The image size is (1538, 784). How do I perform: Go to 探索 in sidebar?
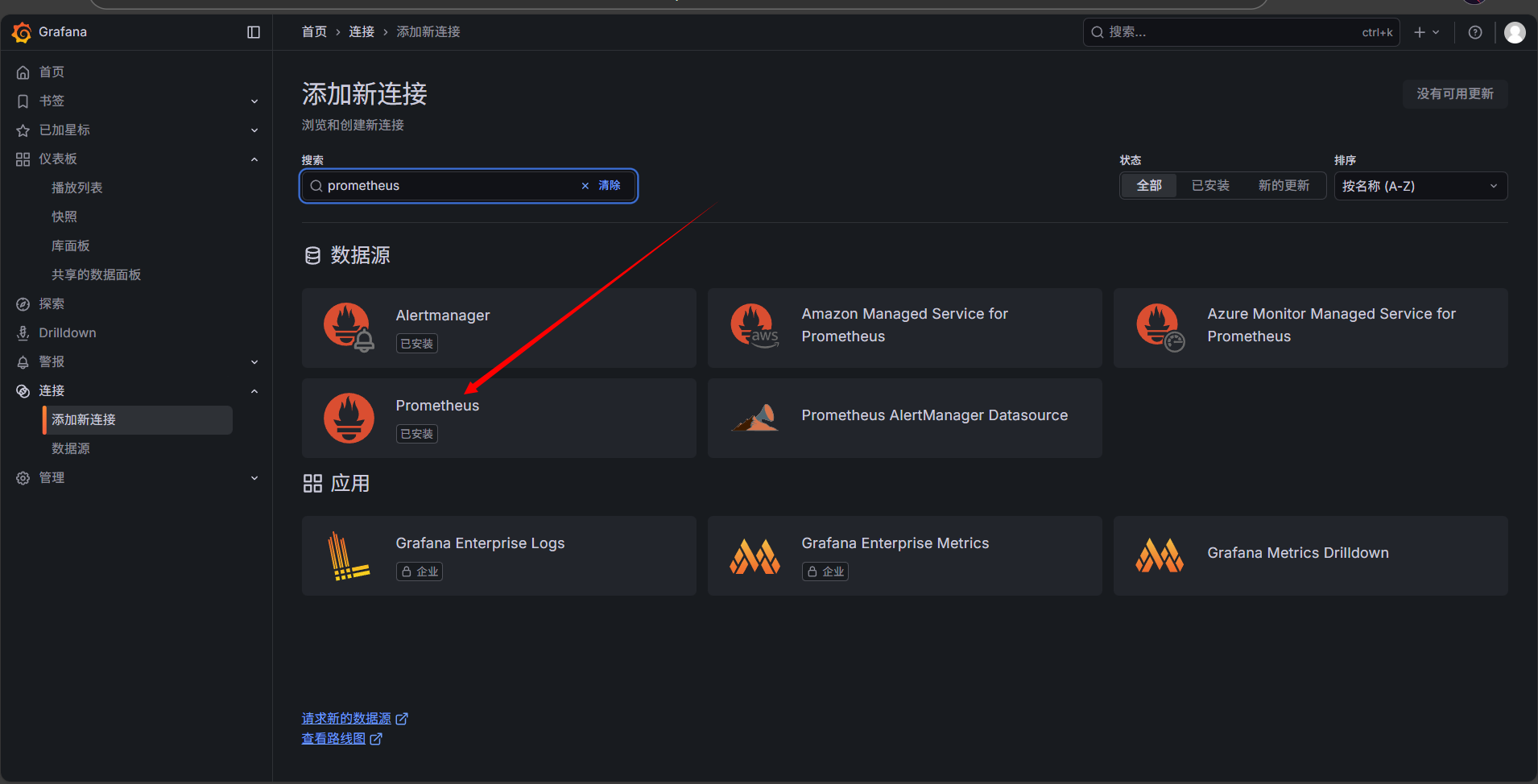pos(52,303)
